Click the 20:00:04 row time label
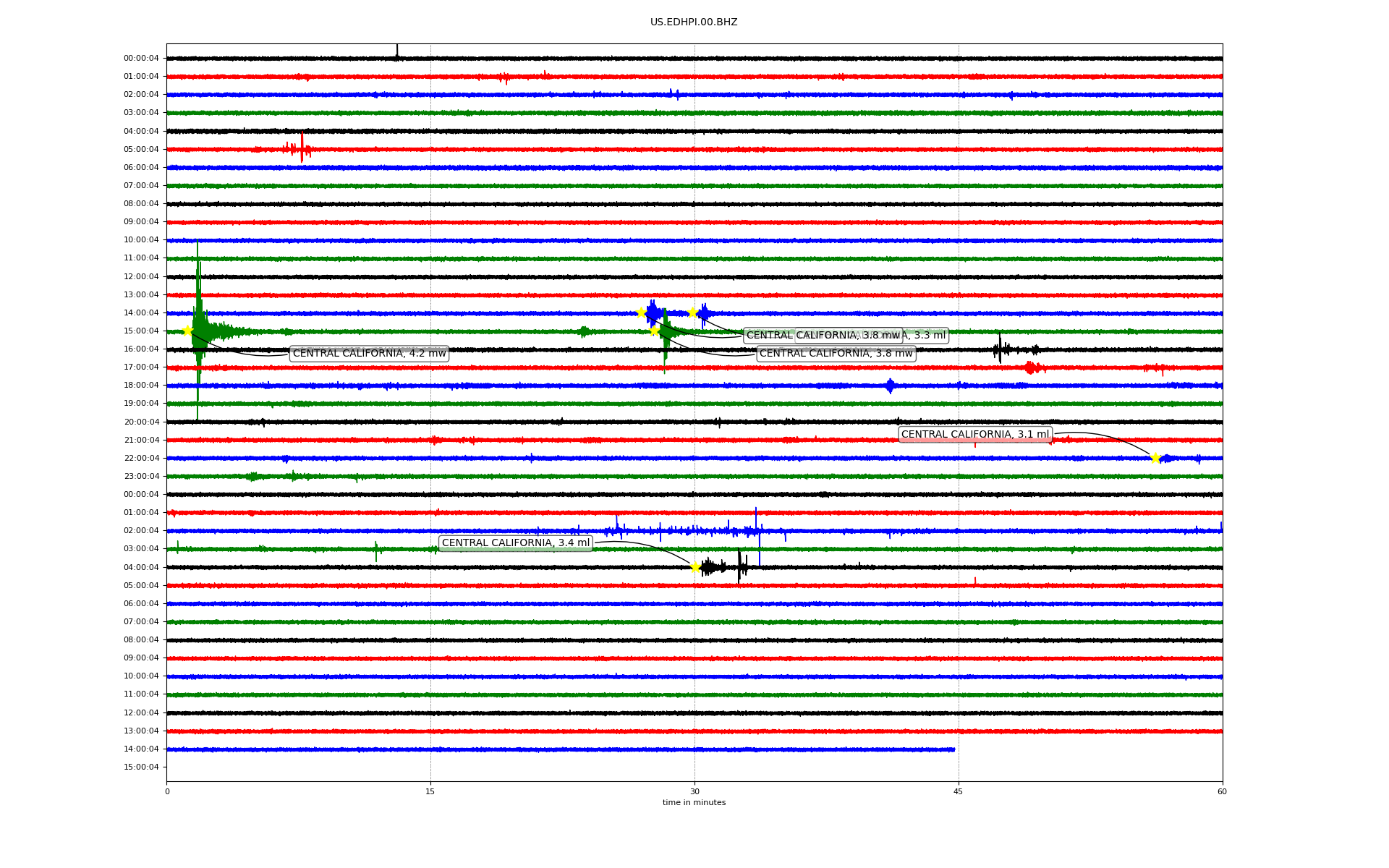 [x=141, y=422]
